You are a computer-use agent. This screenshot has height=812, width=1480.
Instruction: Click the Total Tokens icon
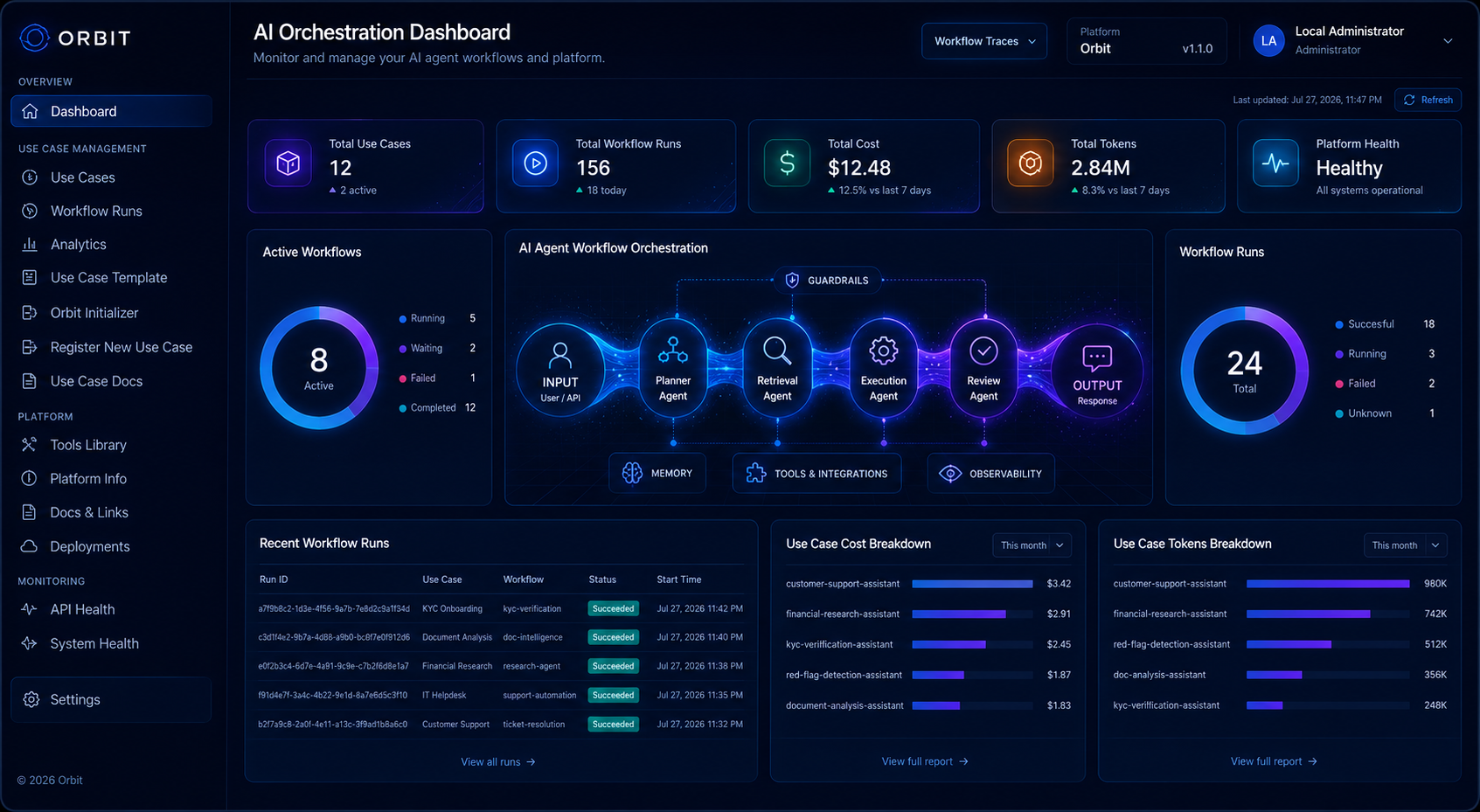(x=1031, y=163)
